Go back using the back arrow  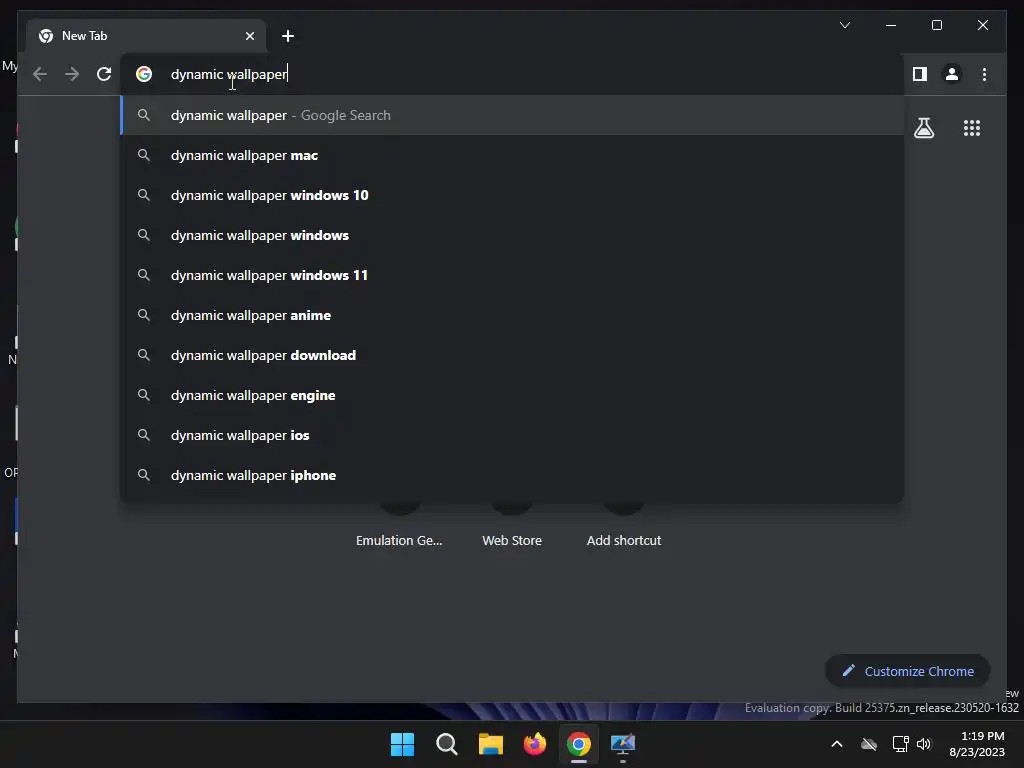[x=40, y=74]
